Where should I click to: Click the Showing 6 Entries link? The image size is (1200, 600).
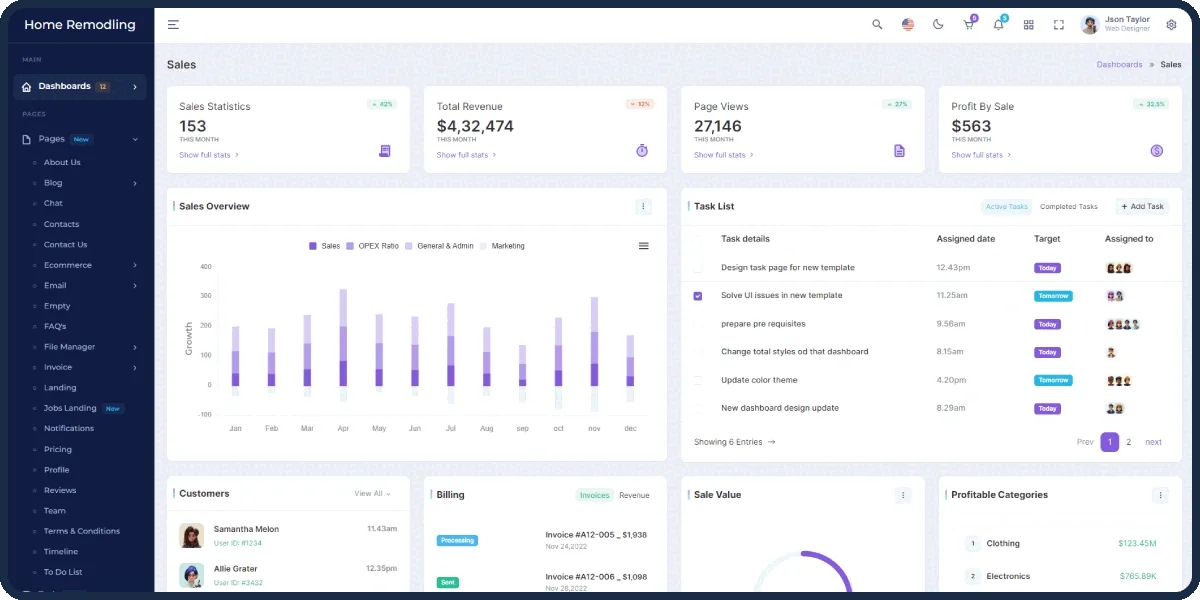point(735,442)
